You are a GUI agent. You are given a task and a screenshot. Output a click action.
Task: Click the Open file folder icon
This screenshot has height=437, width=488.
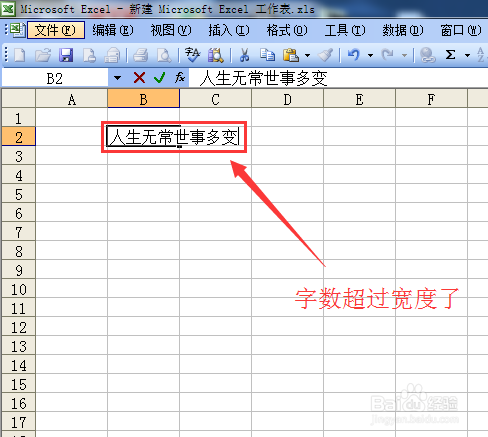pyautogui.click(x=43, y=55)
